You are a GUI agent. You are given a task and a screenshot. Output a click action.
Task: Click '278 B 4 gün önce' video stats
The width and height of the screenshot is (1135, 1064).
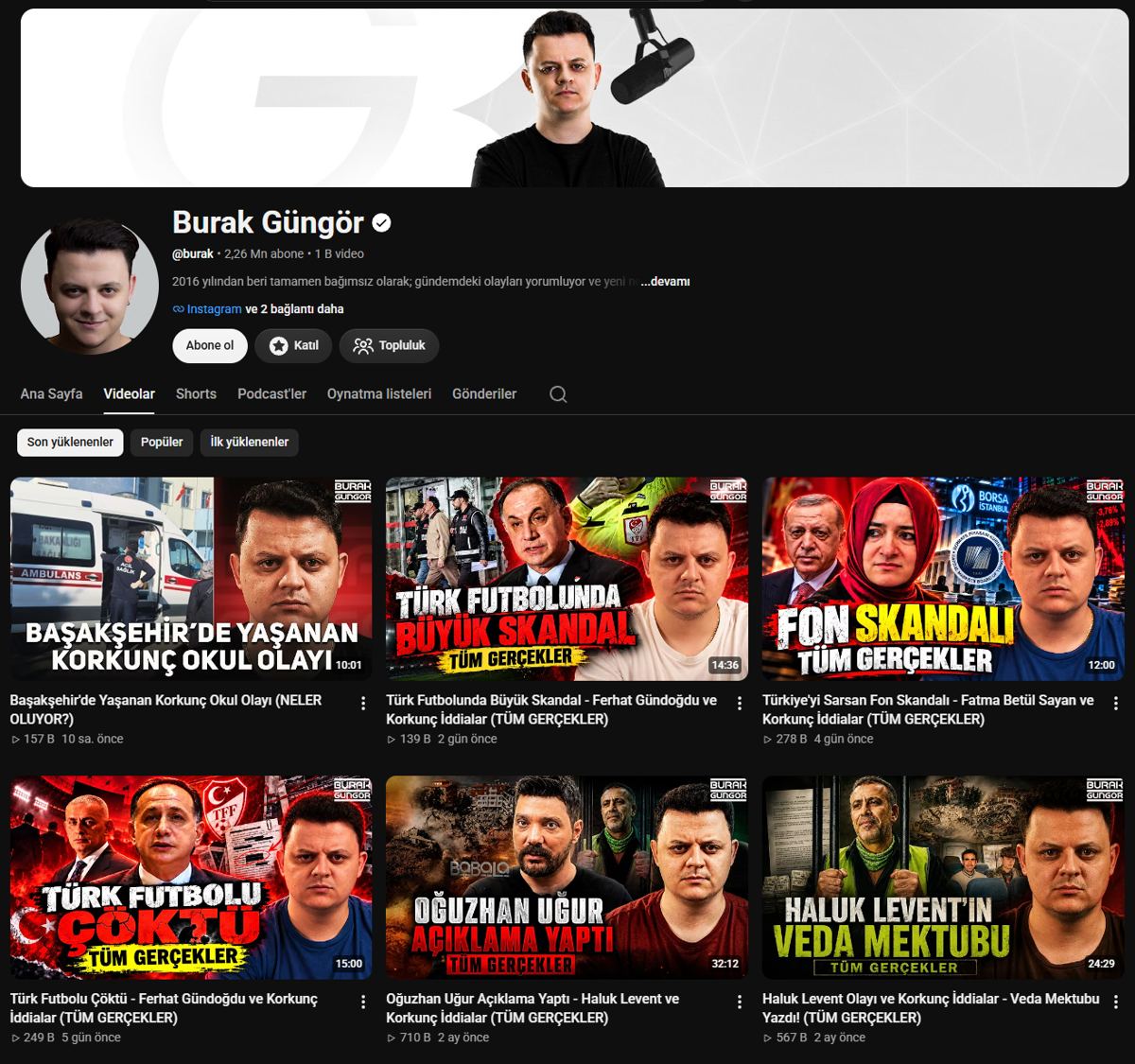(818, 739)
